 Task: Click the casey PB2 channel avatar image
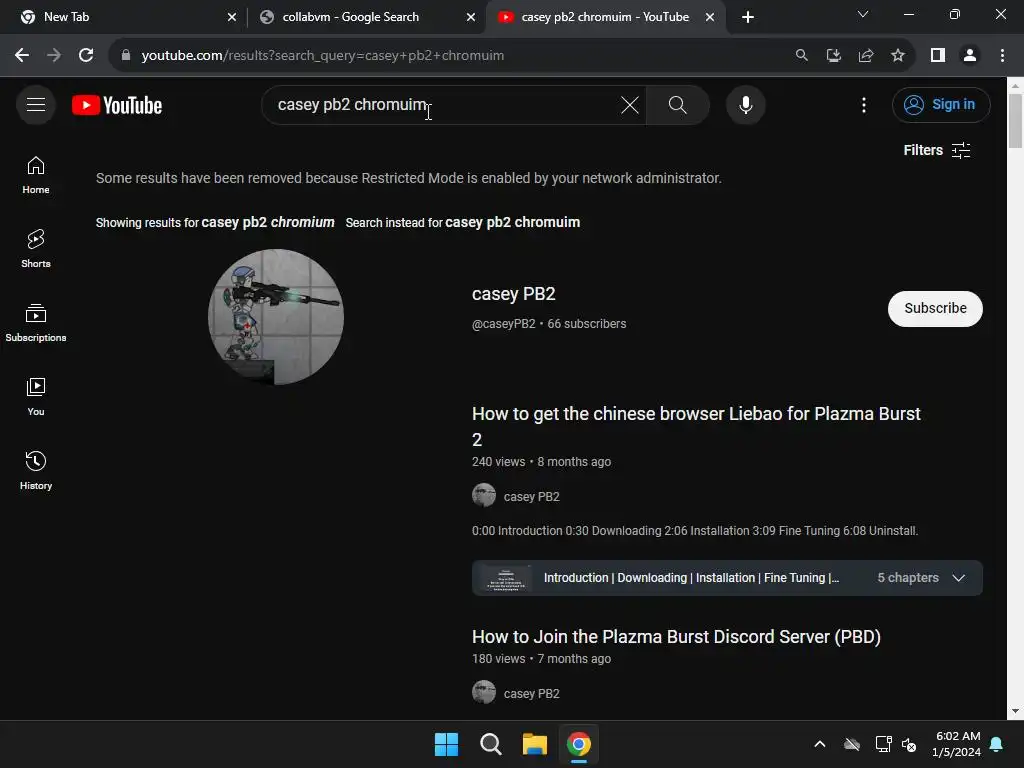[276, 317]
